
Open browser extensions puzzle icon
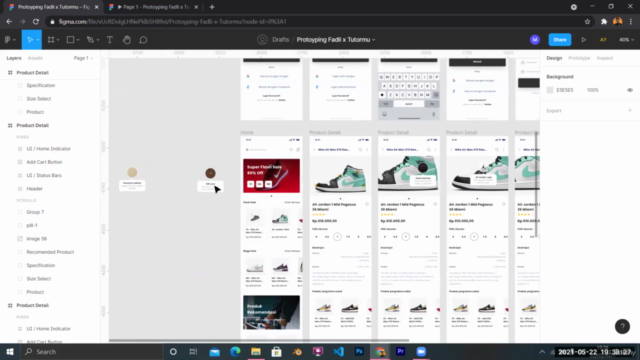(604, 22)
